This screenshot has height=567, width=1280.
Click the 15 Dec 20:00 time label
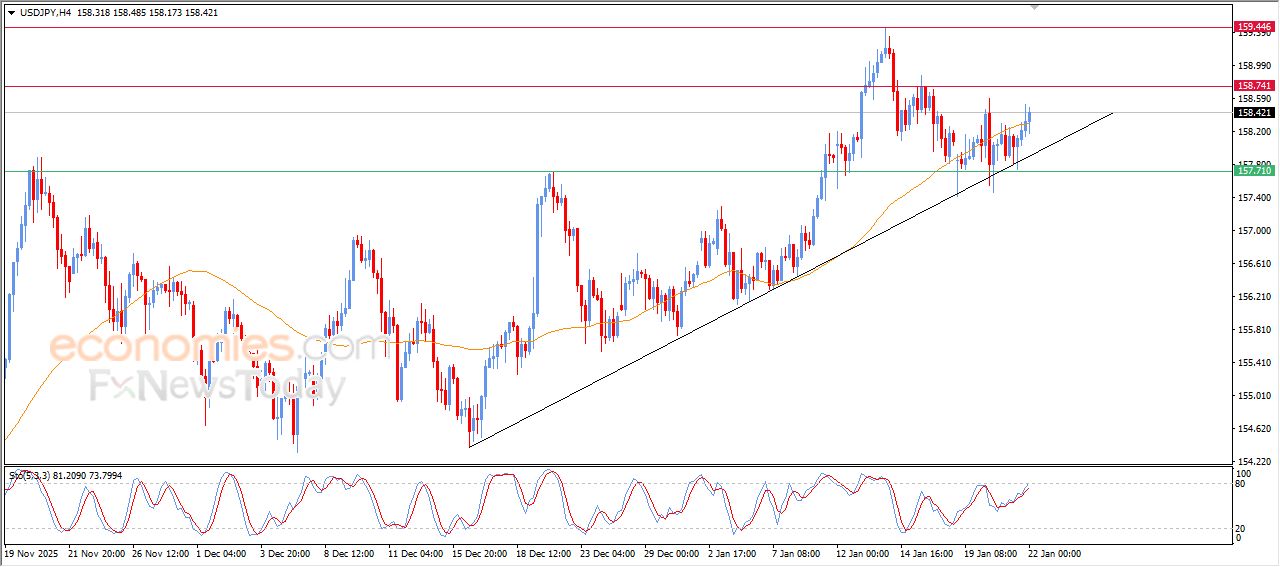pos(480,552)
